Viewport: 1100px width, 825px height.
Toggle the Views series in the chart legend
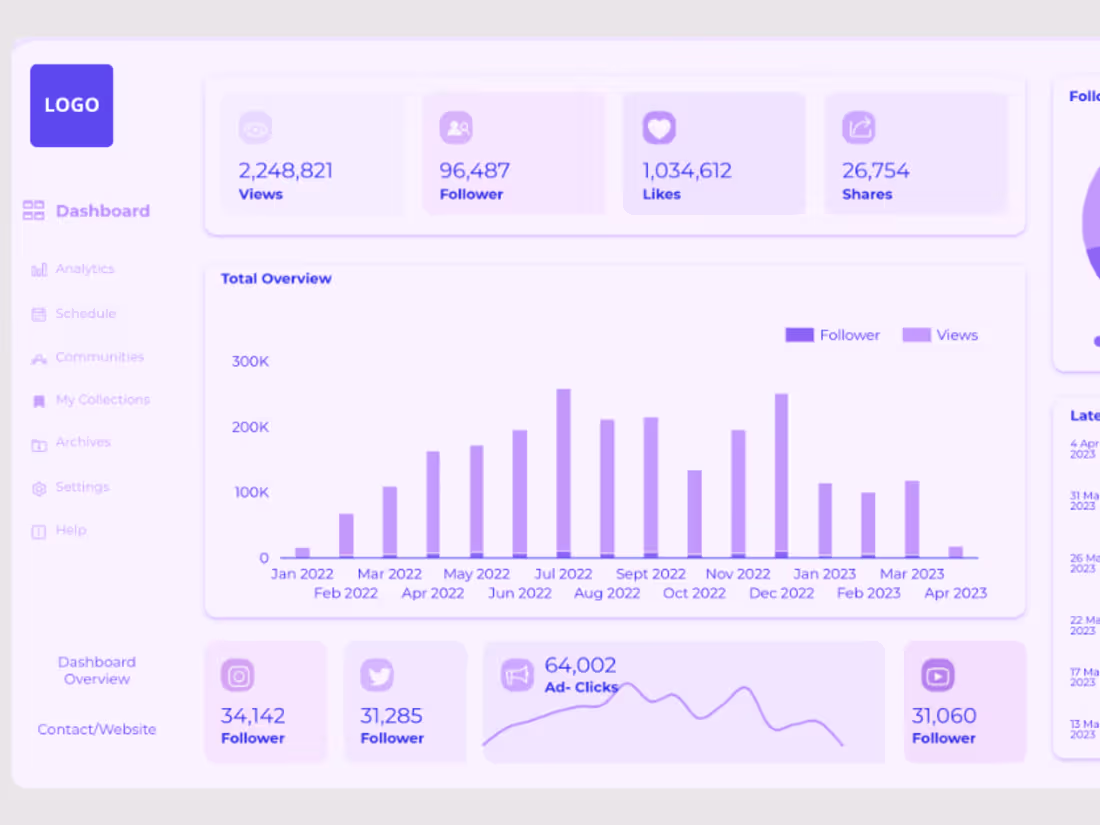tap(941, 335)
